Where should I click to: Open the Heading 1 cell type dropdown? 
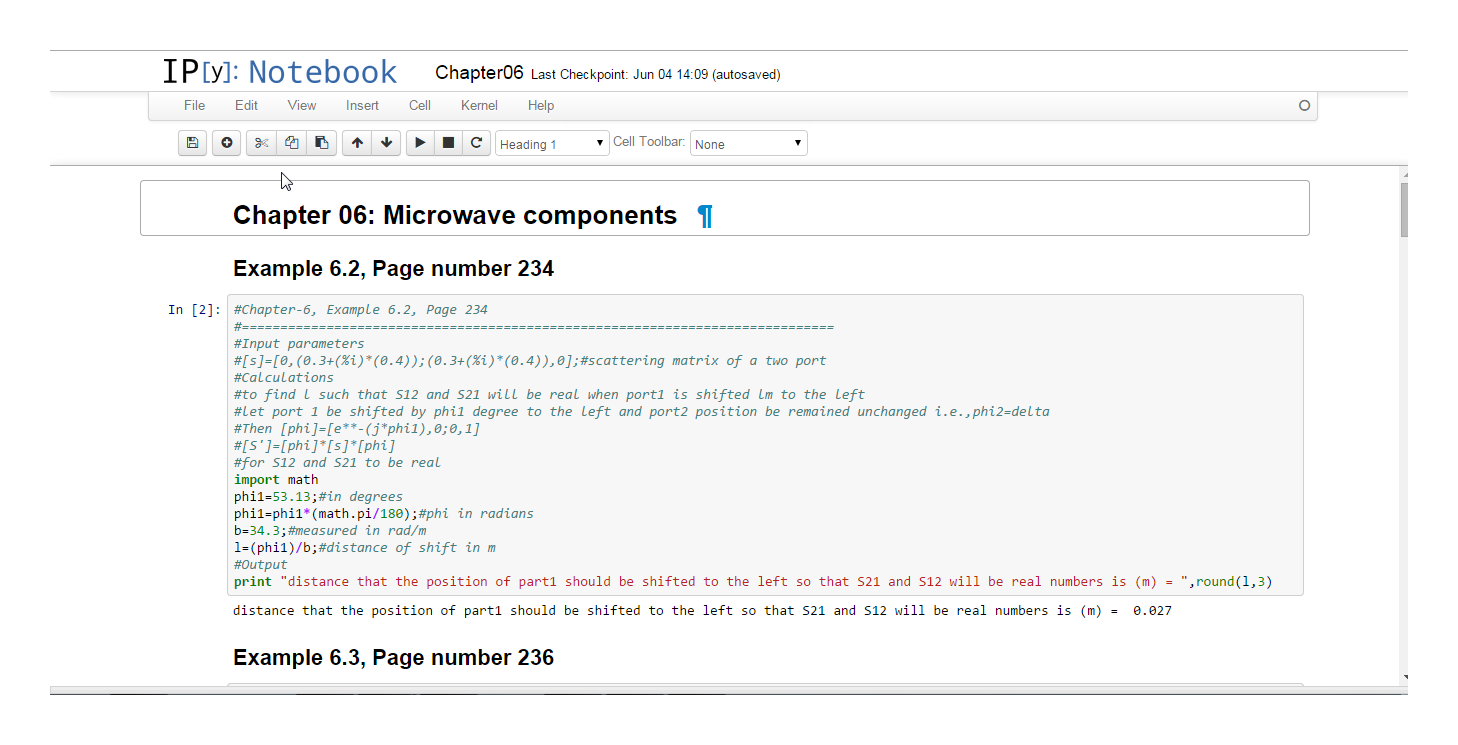(552, 144)
